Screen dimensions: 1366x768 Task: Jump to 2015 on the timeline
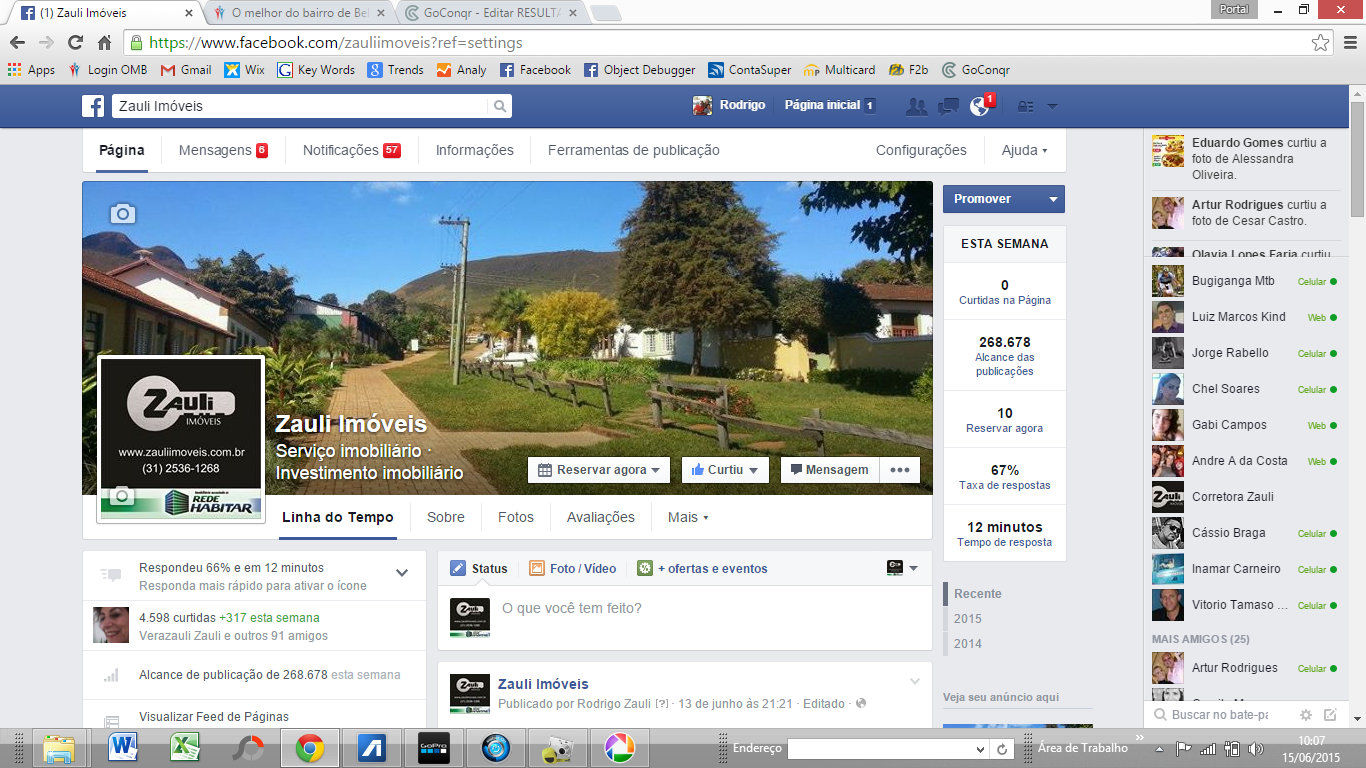968,619
